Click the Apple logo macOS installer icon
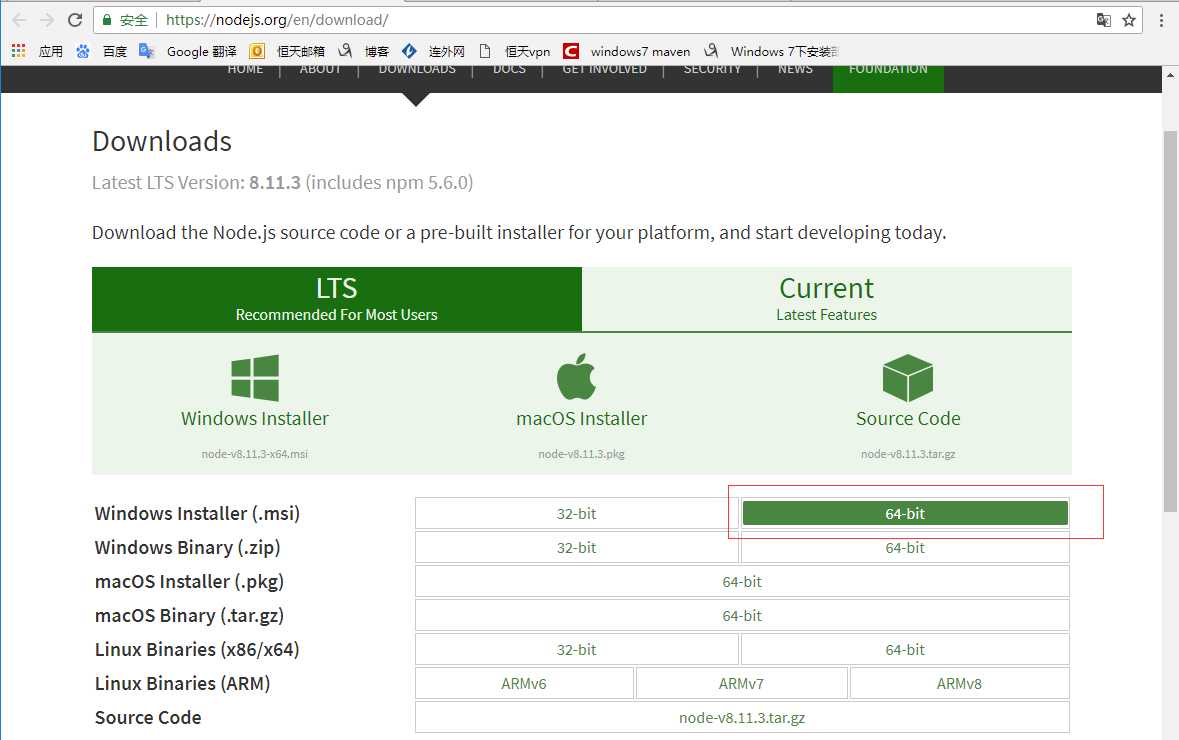This screenshot has height=740, width=1179. point(577,376)
